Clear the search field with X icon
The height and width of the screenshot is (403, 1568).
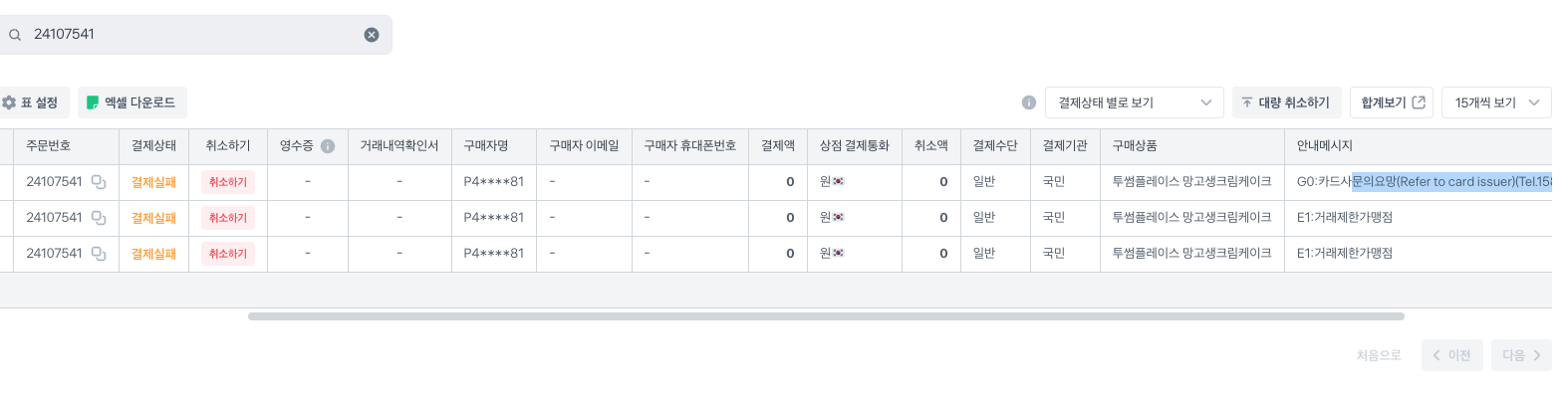[x=372, y=35]
